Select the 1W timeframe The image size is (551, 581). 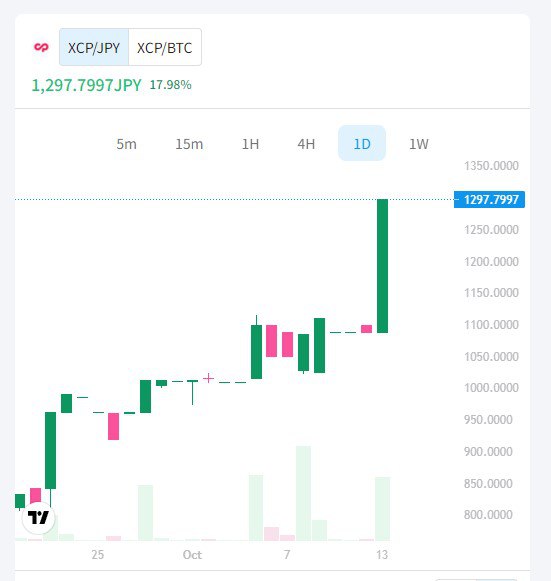coord(419,144)
